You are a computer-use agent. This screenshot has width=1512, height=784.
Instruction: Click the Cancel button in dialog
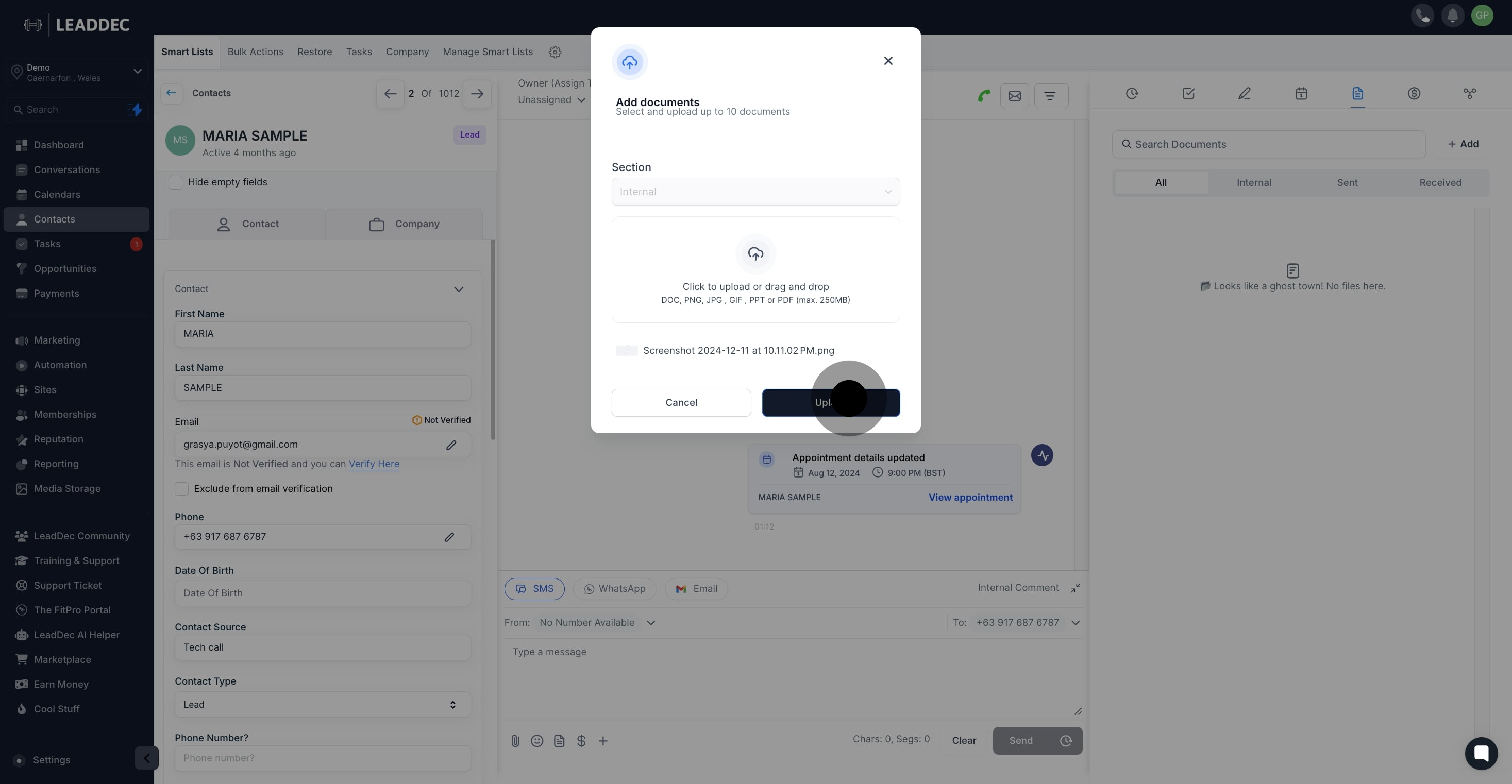681,403
